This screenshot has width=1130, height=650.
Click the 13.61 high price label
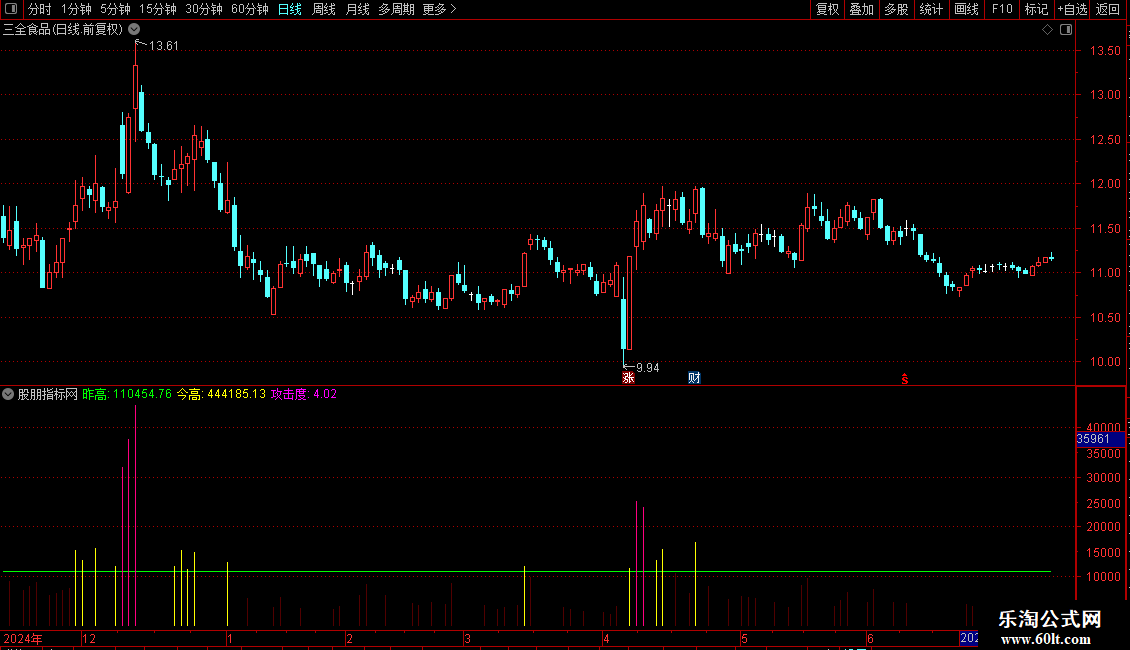(x=164, y=45)
